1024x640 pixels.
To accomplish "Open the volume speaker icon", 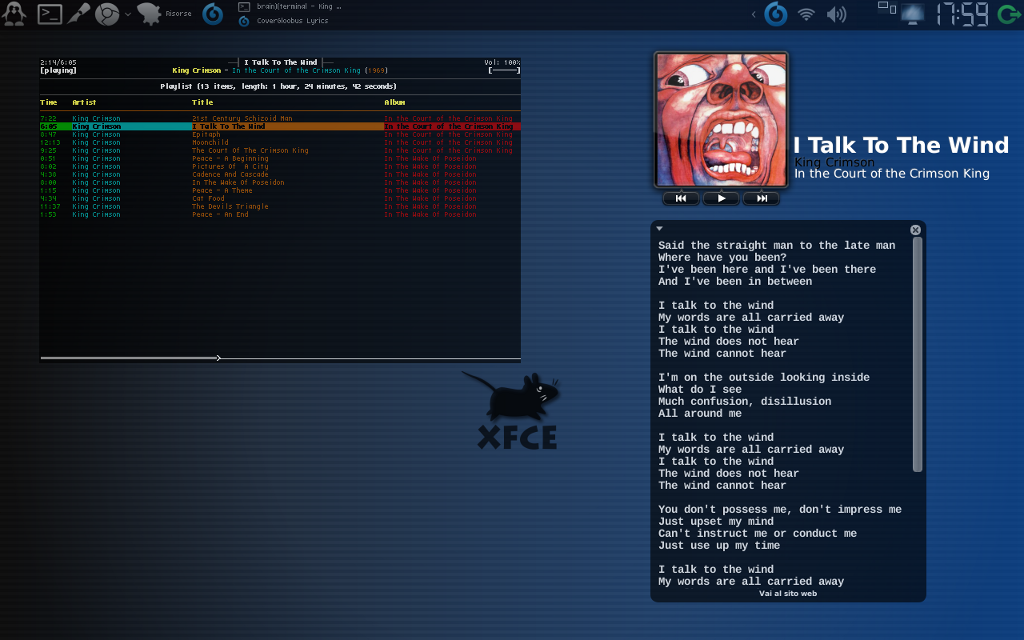I will pos(837,14).
